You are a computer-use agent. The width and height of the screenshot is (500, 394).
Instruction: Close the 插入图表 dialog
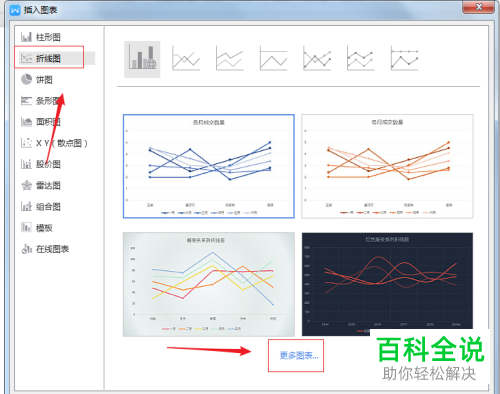tap(479, 7)
